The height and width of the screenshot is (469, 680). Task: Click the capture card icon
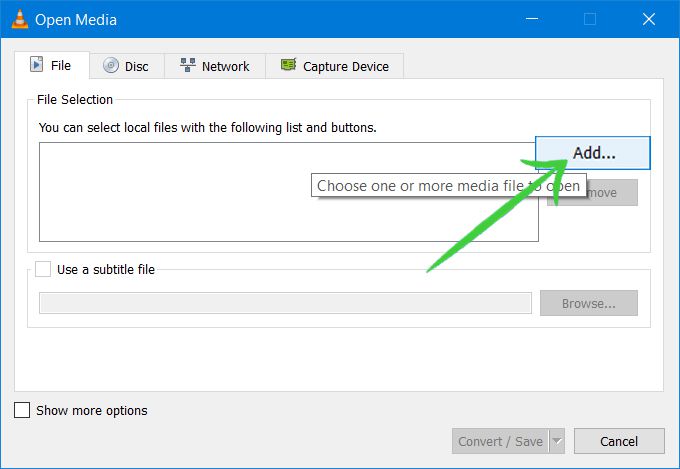tap(289, 66)
